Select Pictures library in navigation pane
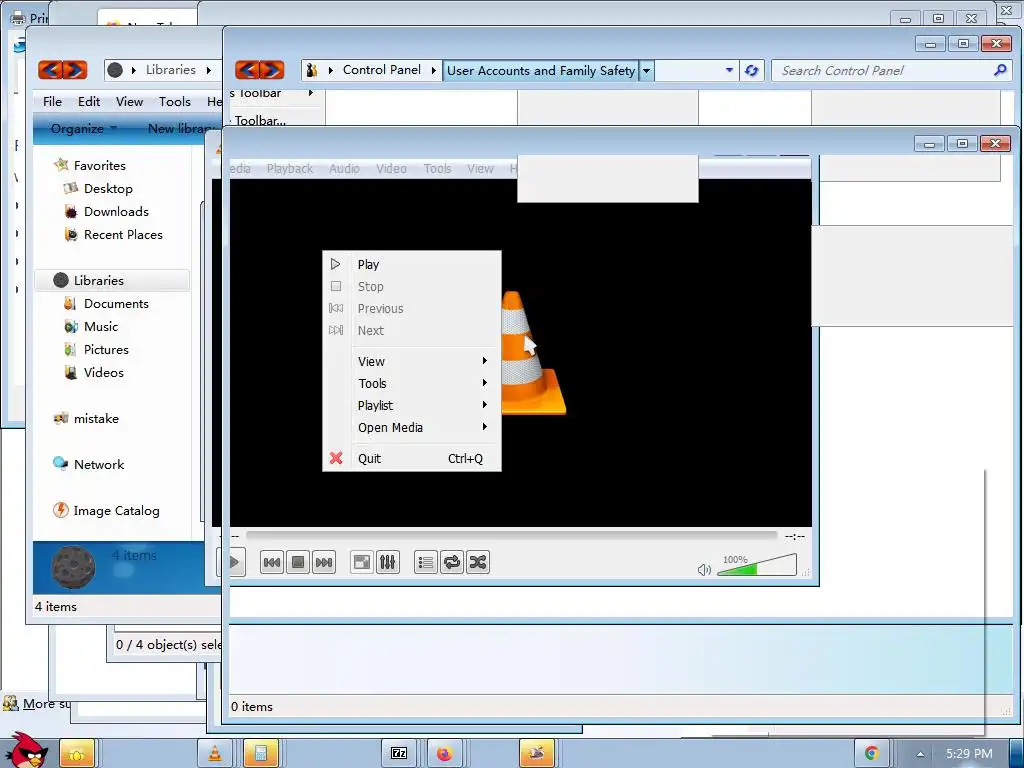This screenshot has width=1024, height=768. point(106,349)
